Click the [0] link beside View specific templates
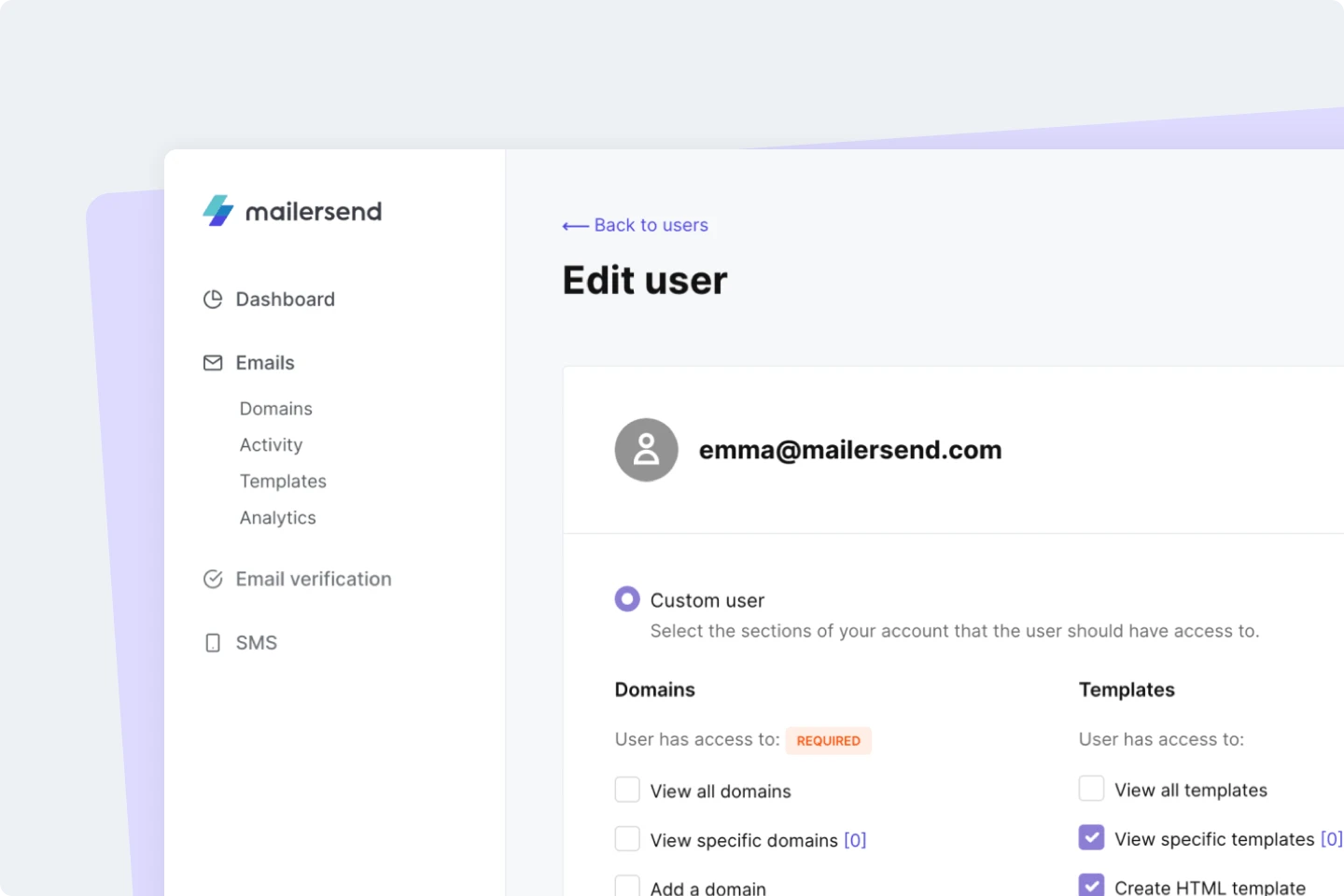 click(x=1332, y=839)
